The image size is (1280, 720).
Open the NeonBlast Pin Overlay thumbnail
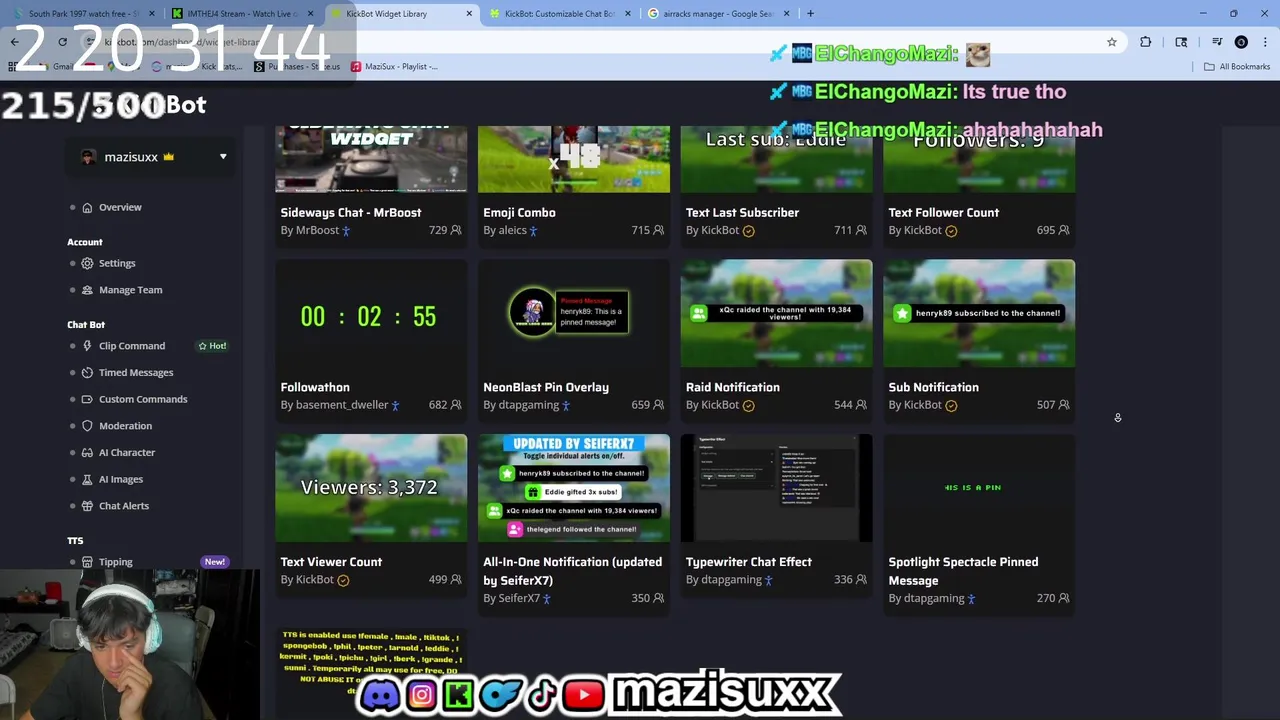[x=574, y=314]
